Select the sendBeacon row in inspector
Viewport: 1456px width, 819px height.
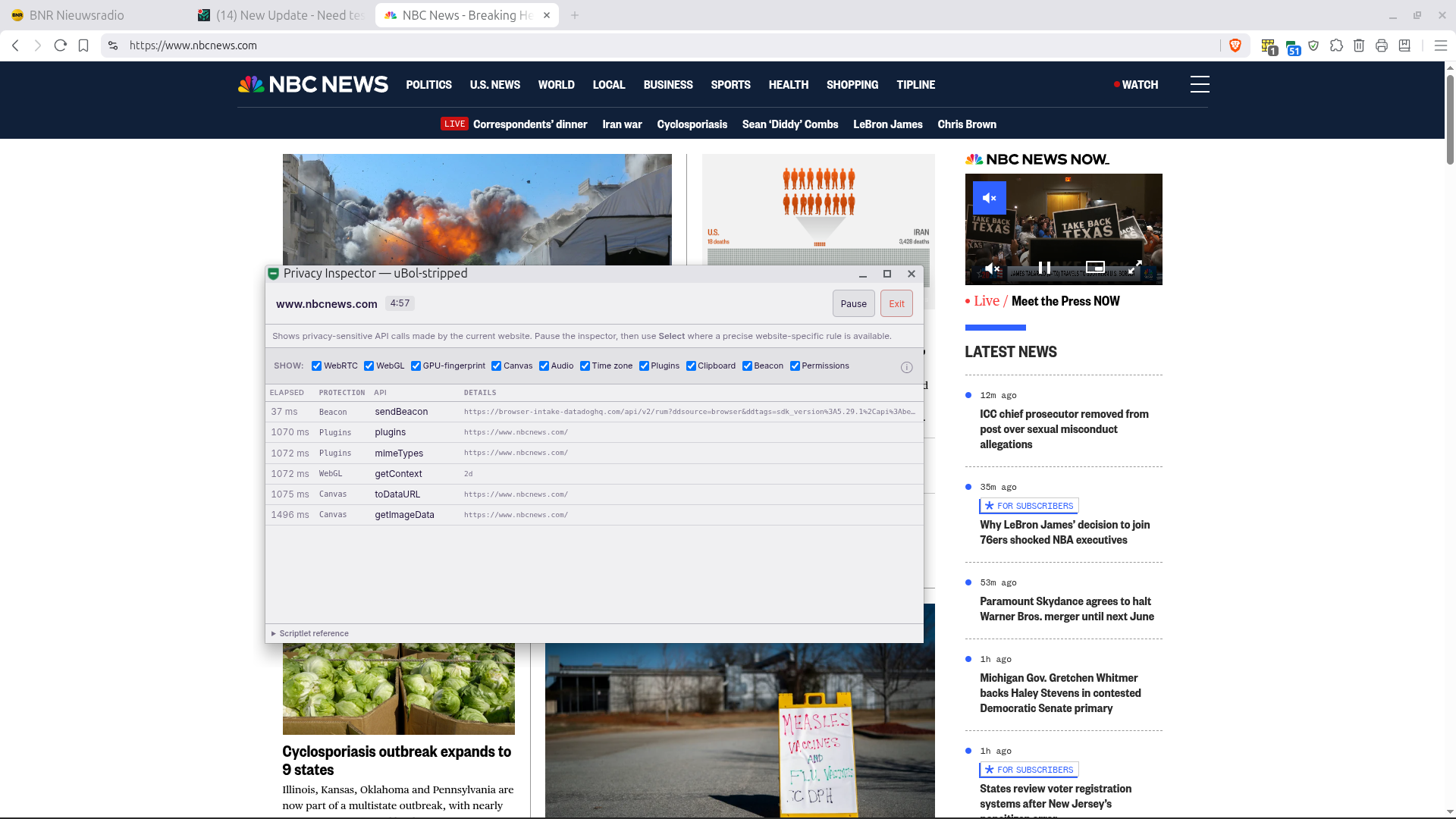click(x=595, y=412)
